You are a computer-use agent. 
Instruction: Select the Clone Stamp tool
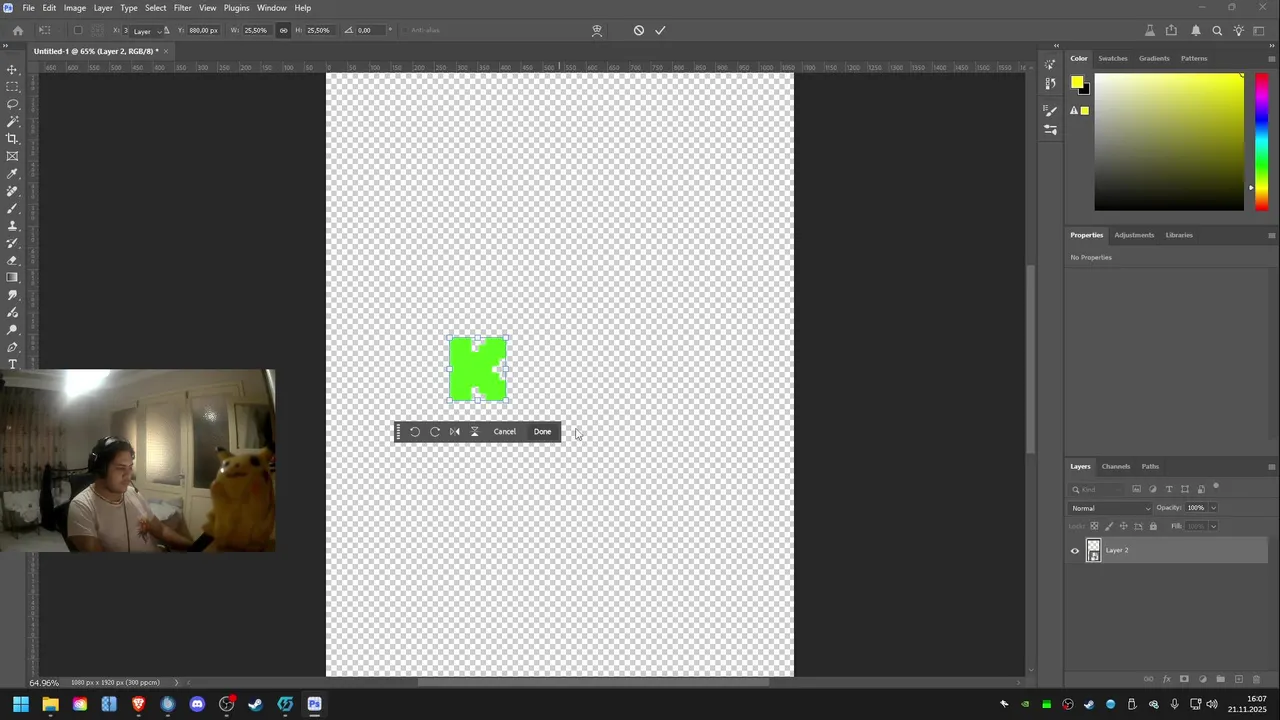[12, 226]
